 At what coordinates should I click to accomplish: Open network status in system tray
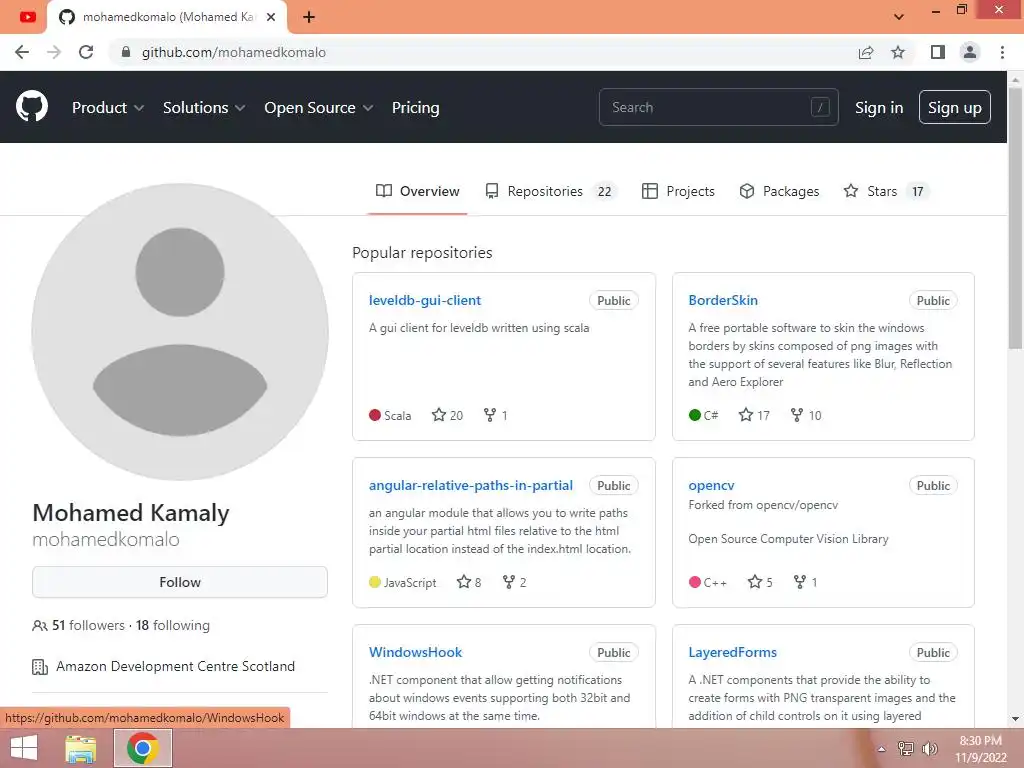pyautogui.click(x=906, y=749)
